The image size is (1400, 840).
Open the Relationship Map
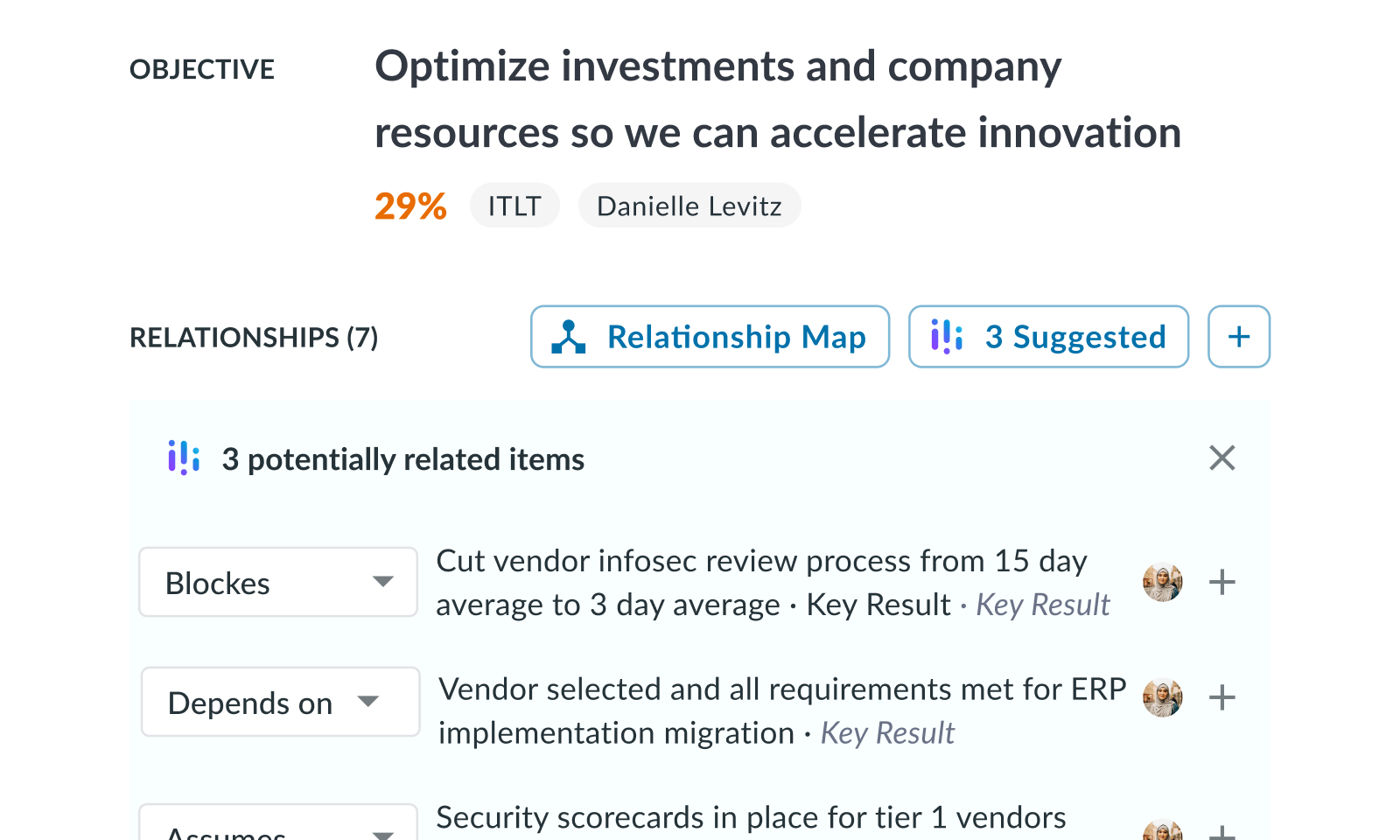click(x=710, y=337)
